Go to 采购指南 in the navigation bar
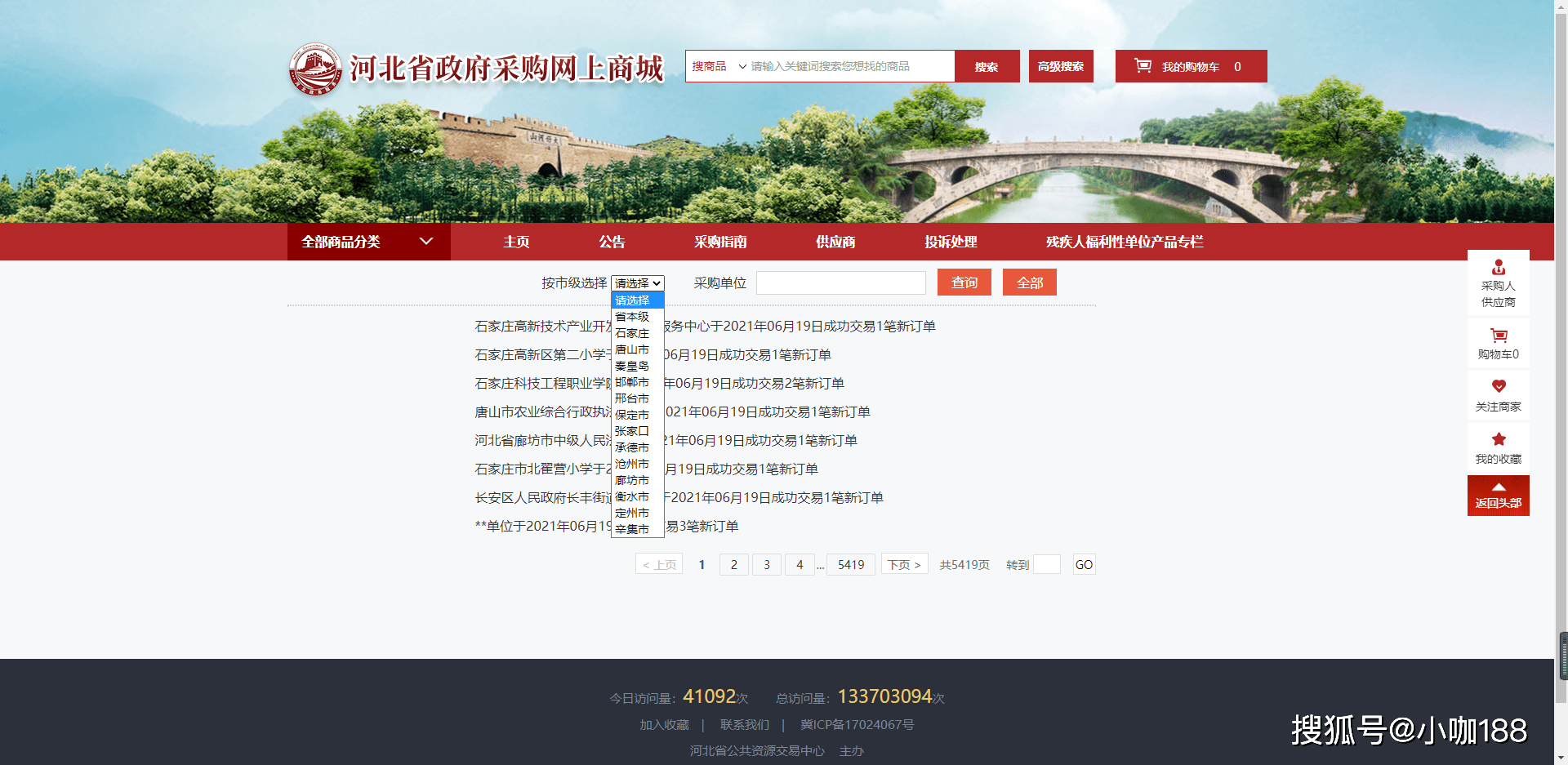The image size is (1568, 765). pos(720,242)
